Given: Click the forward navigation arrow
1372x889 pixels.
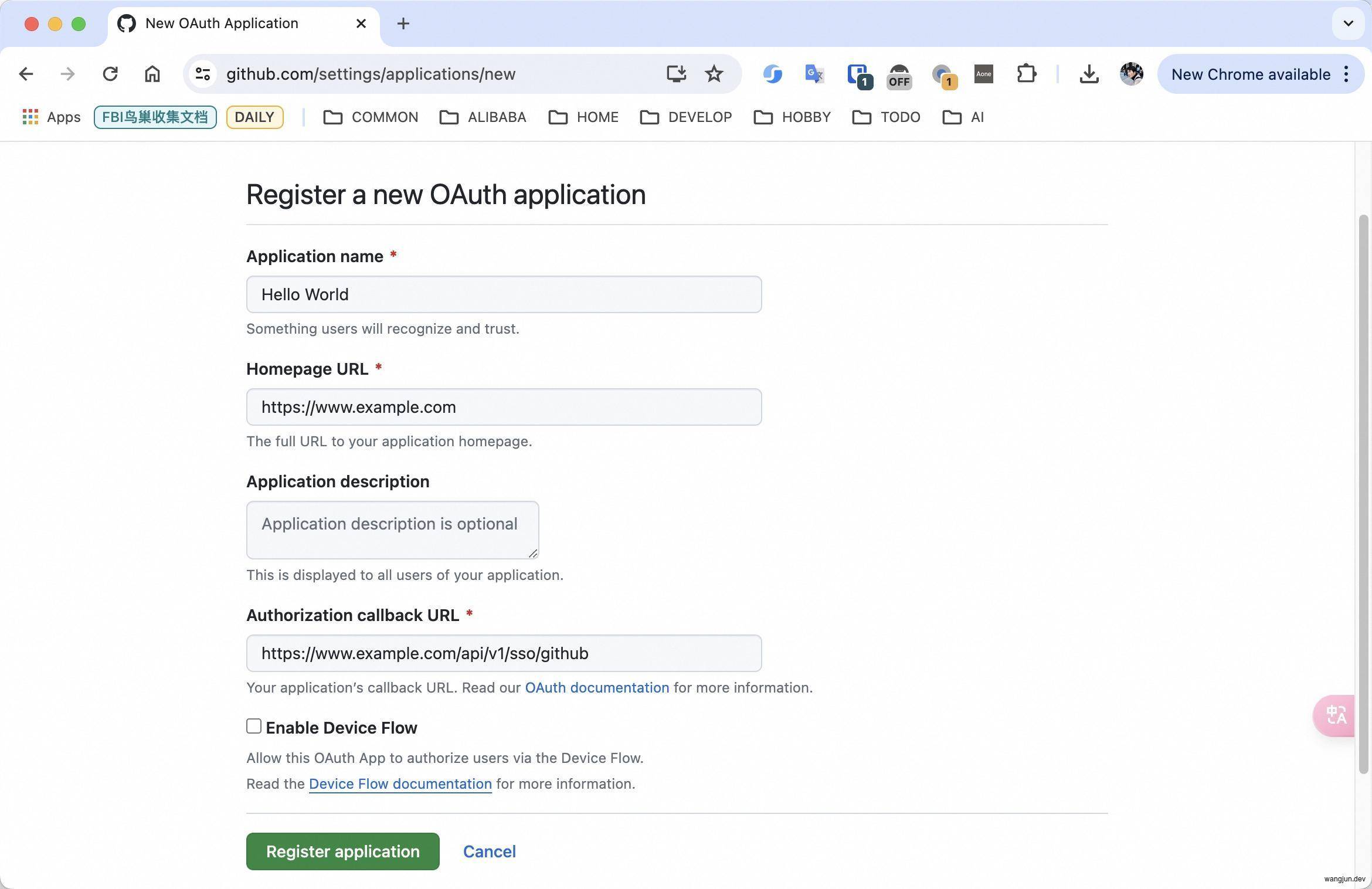Looking at the screenshot, I should click(x=68, y=74).
